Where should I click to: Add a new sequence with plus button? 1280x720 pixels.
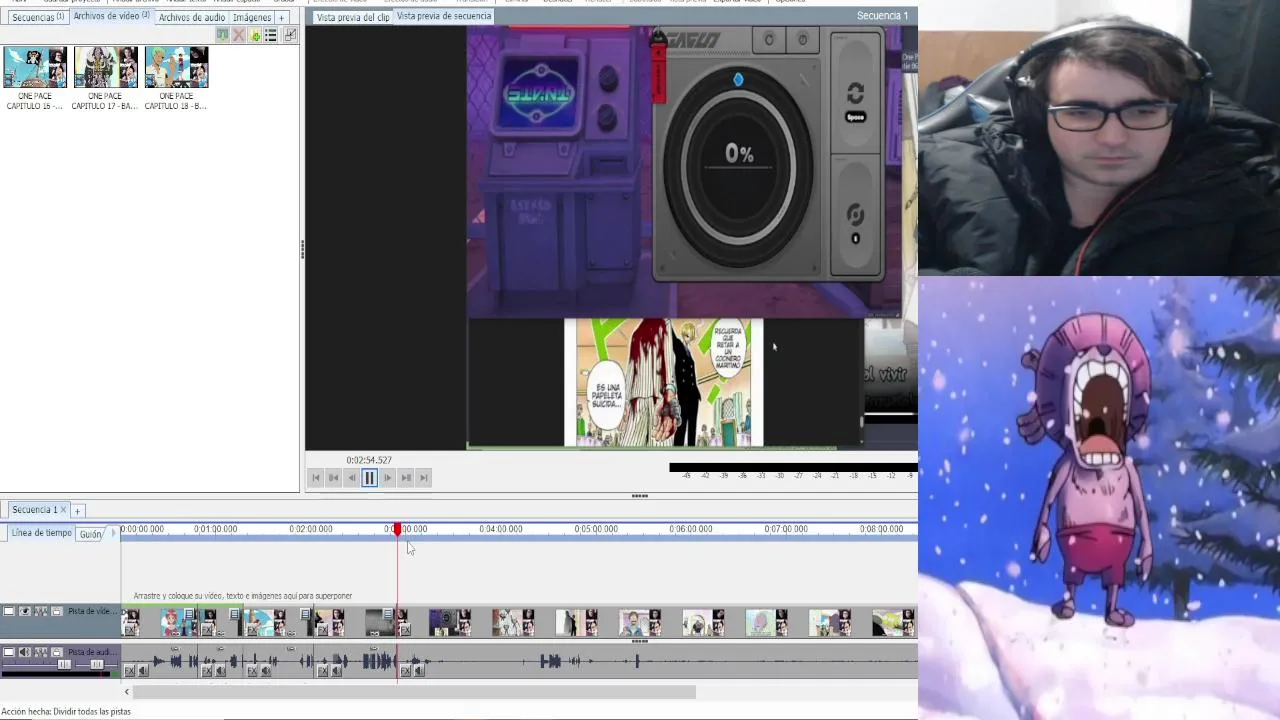point(77,511)
